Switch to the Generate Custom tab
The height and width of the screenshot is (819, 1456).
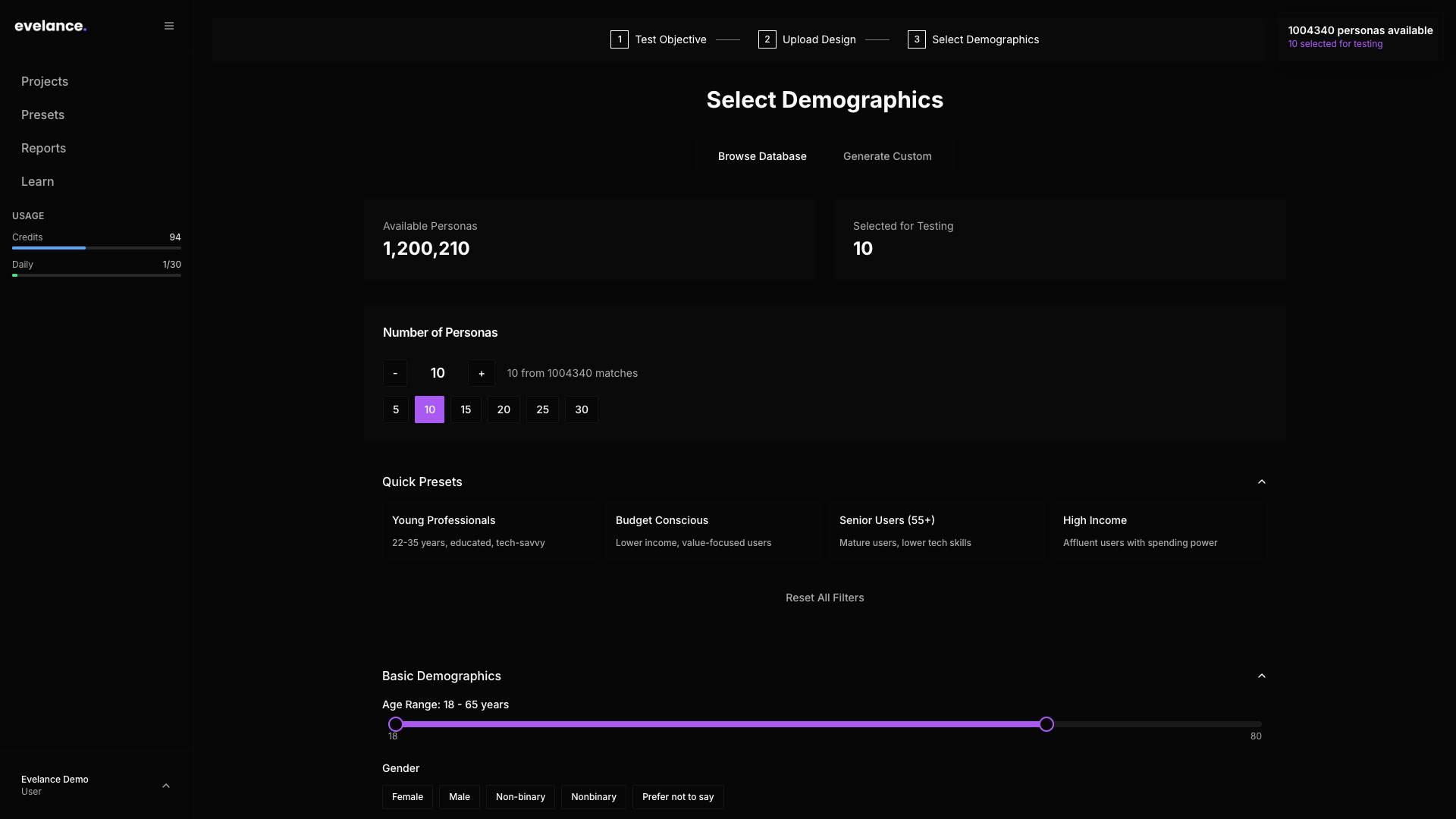pyautogui.click(x=887, y=155)
